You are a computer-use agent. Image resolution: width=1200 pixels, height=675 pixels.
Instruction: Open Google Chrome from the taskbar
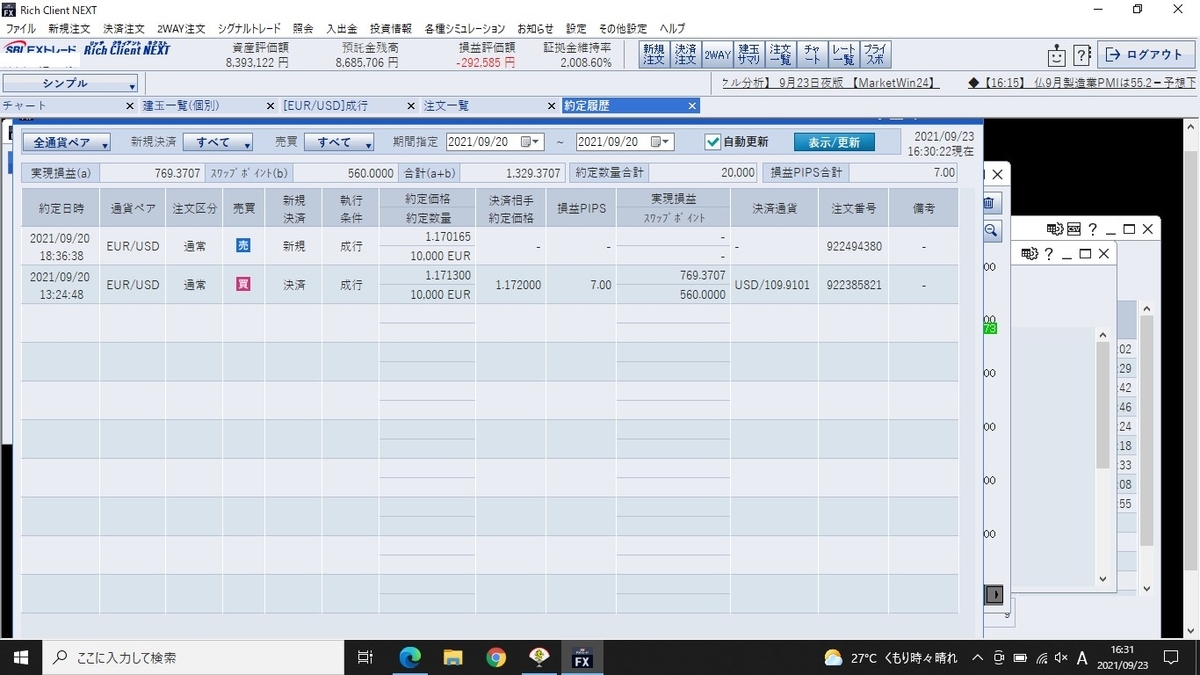click(x=496, y=657)
